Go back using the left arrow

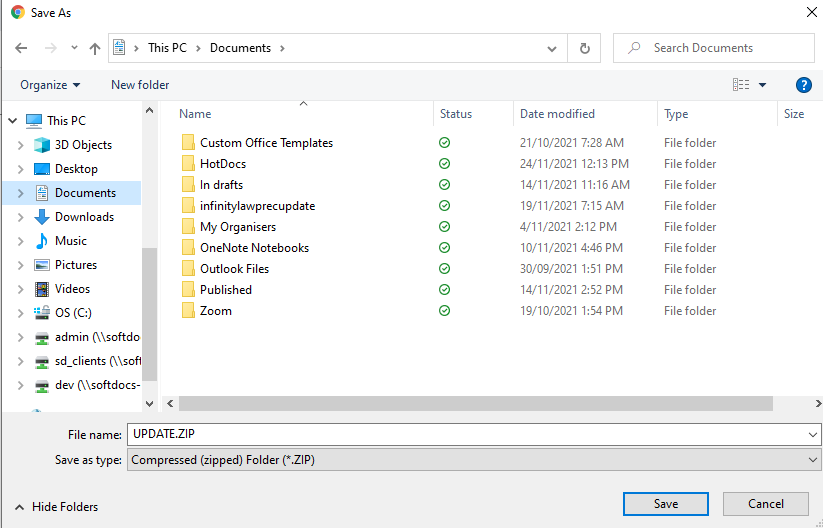point(21,48)
